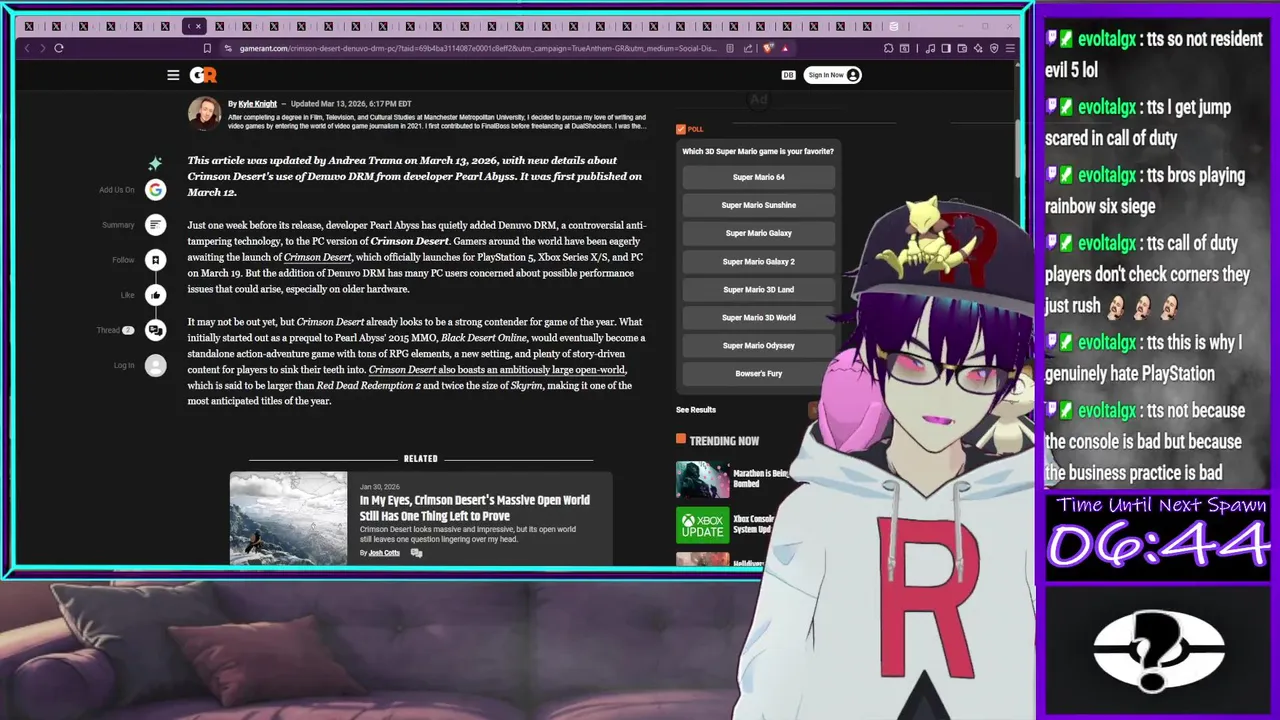Open the Brave Wallet icon
This screenshot has height=720, width=1280.
click(x=962, y=48)
